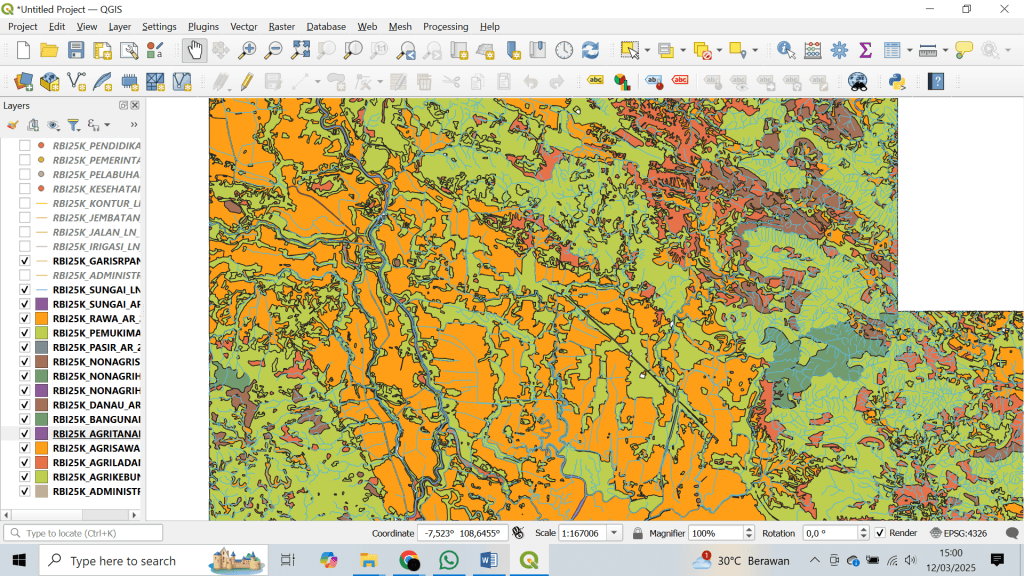Image resolution: width=1024 pixels, height=576 pixels.
Task: Open the Field Calculator abacus icon
Action: 812,50
